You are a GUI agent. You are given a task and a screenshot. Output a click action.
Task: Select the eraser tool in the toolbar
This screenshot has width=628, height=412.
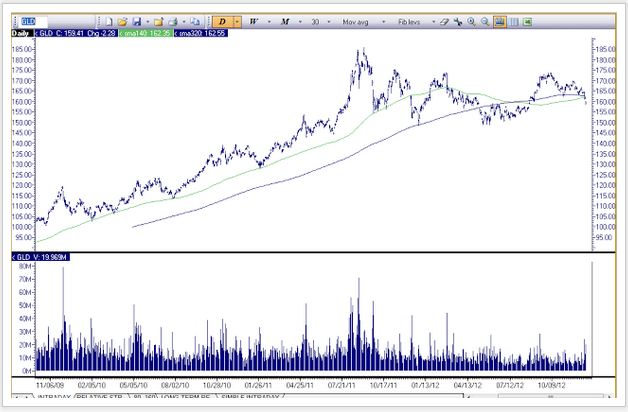point(445,20)
